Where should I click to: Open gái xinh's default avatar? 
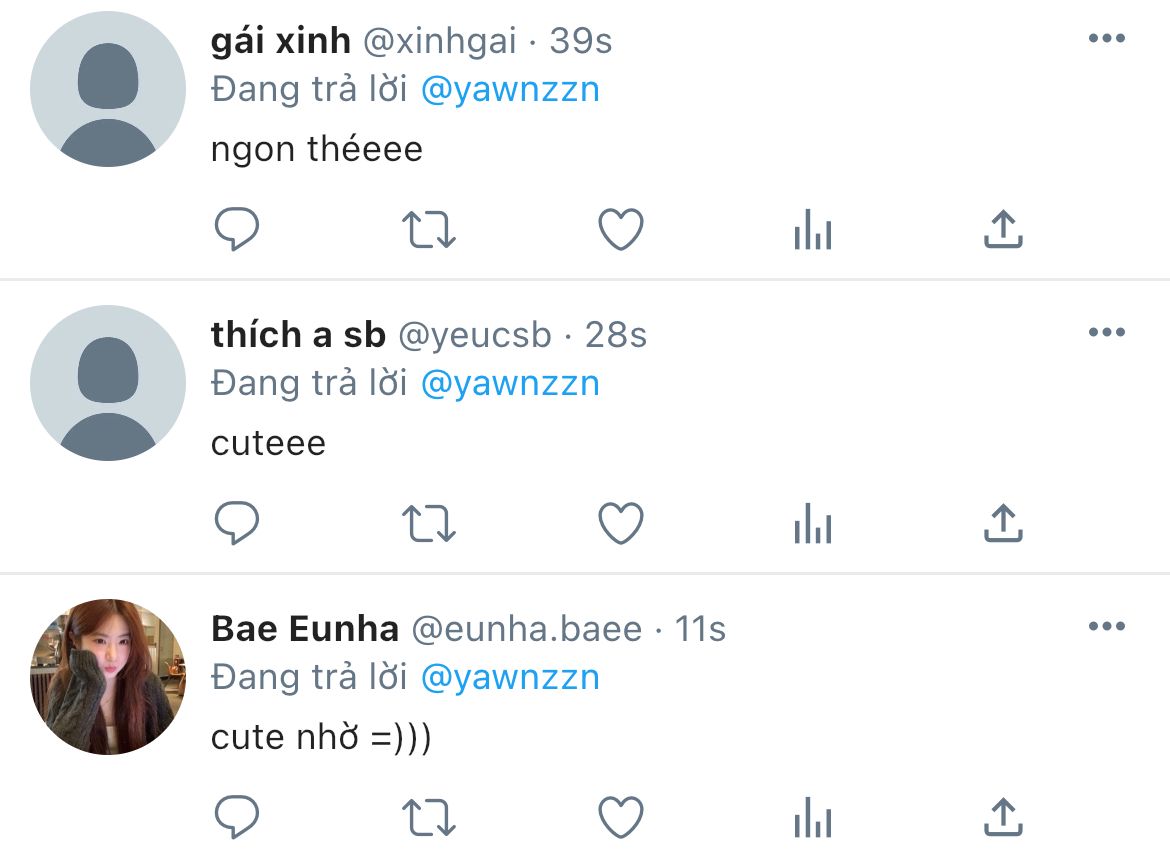(x=108, y=89)
